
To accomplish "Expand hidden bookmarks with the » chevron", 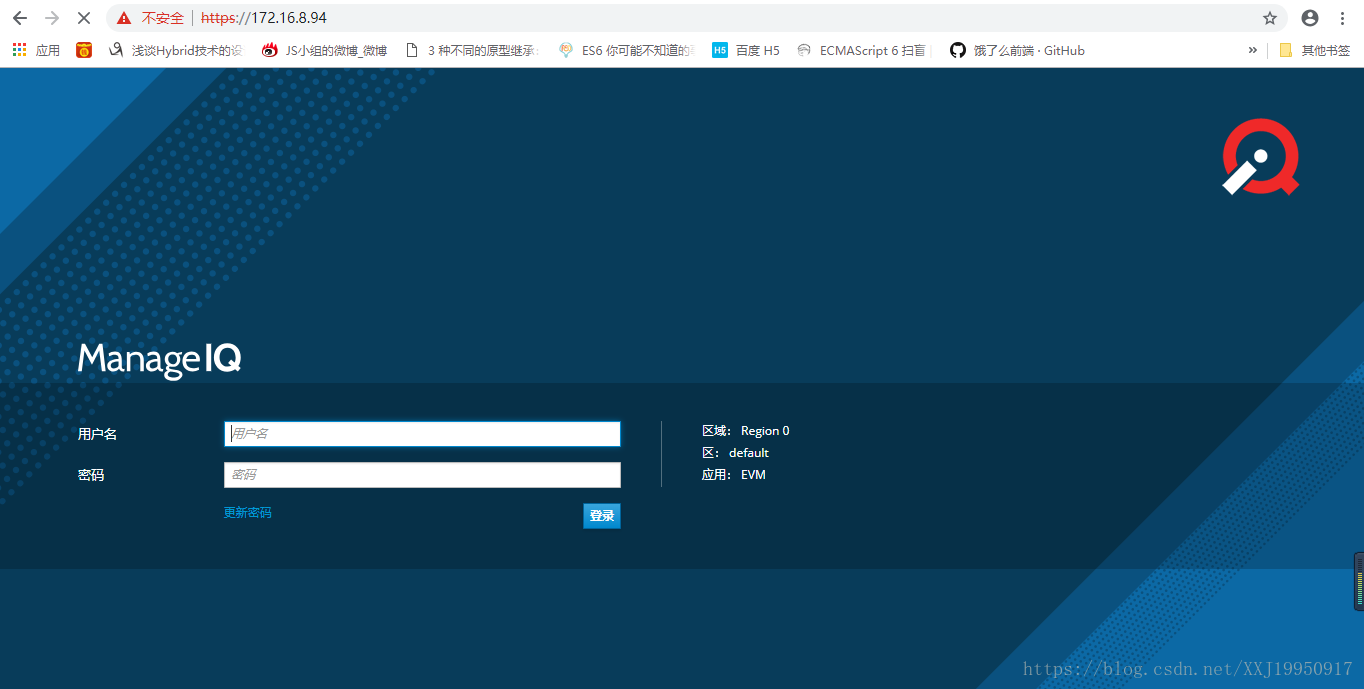I will pos(1252,50).
